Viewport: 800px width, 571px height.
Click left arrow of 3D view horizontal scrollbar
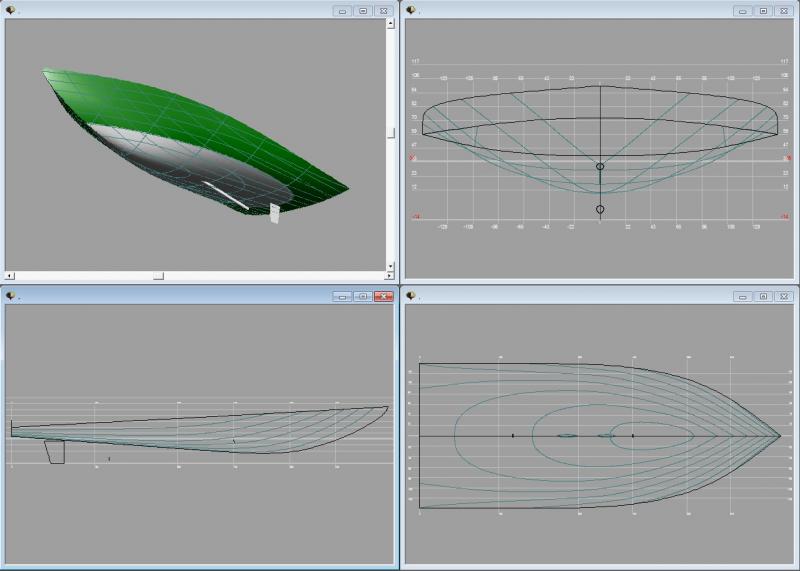[x=10, y=275]
